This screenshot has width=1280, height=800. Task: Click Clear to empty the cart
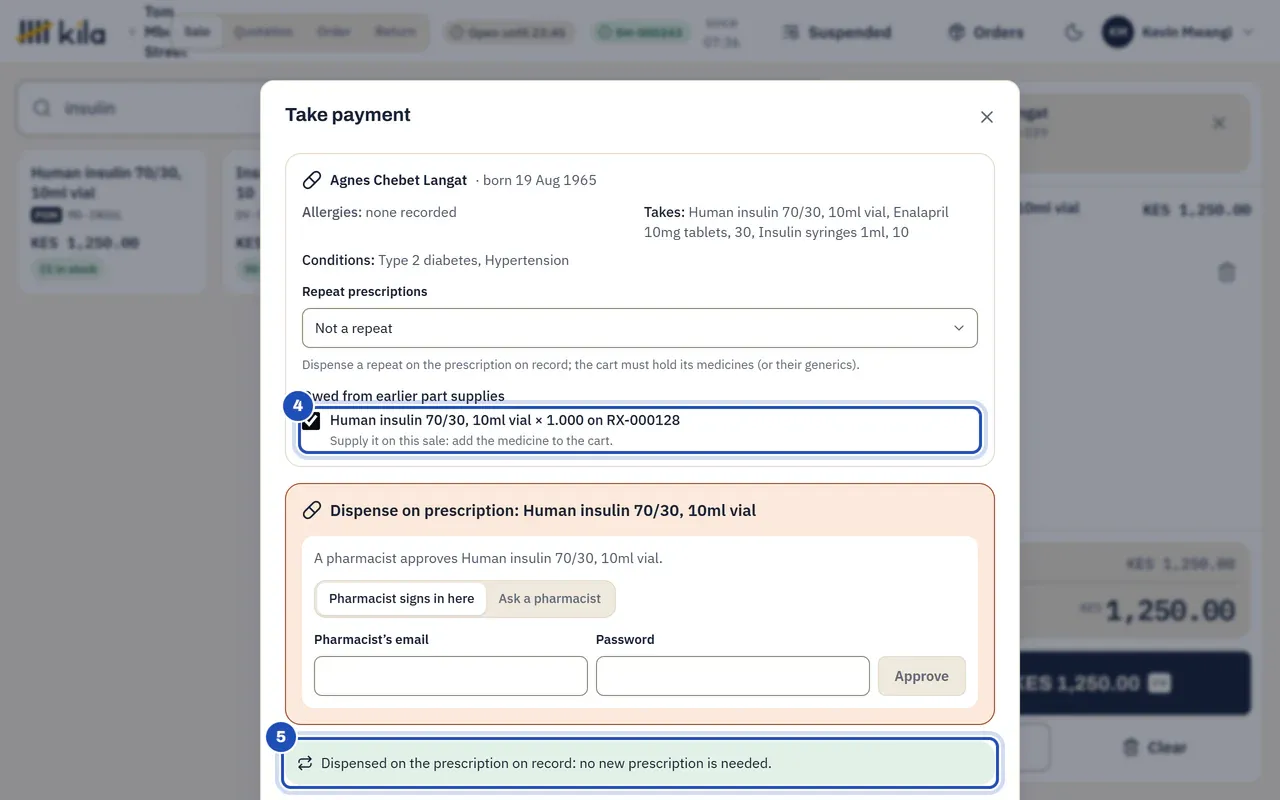coord(1154,747)
